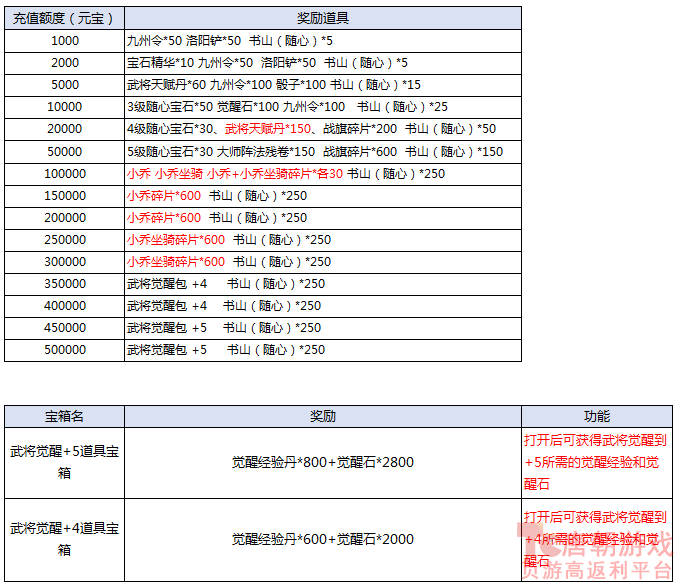Select the 50000 recharge amount cell
Image resolution: width=679 pixels, height=586 pixels.
[x=64, y=152]
